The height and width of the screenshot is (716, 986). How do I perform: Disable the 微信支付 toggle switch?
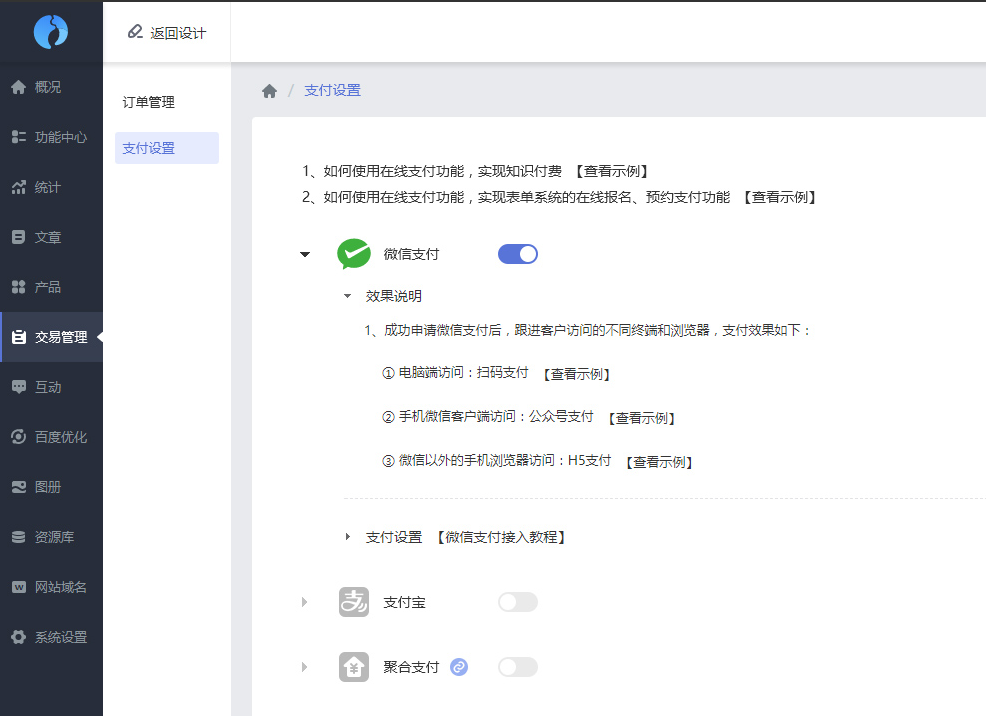[518, 254]
